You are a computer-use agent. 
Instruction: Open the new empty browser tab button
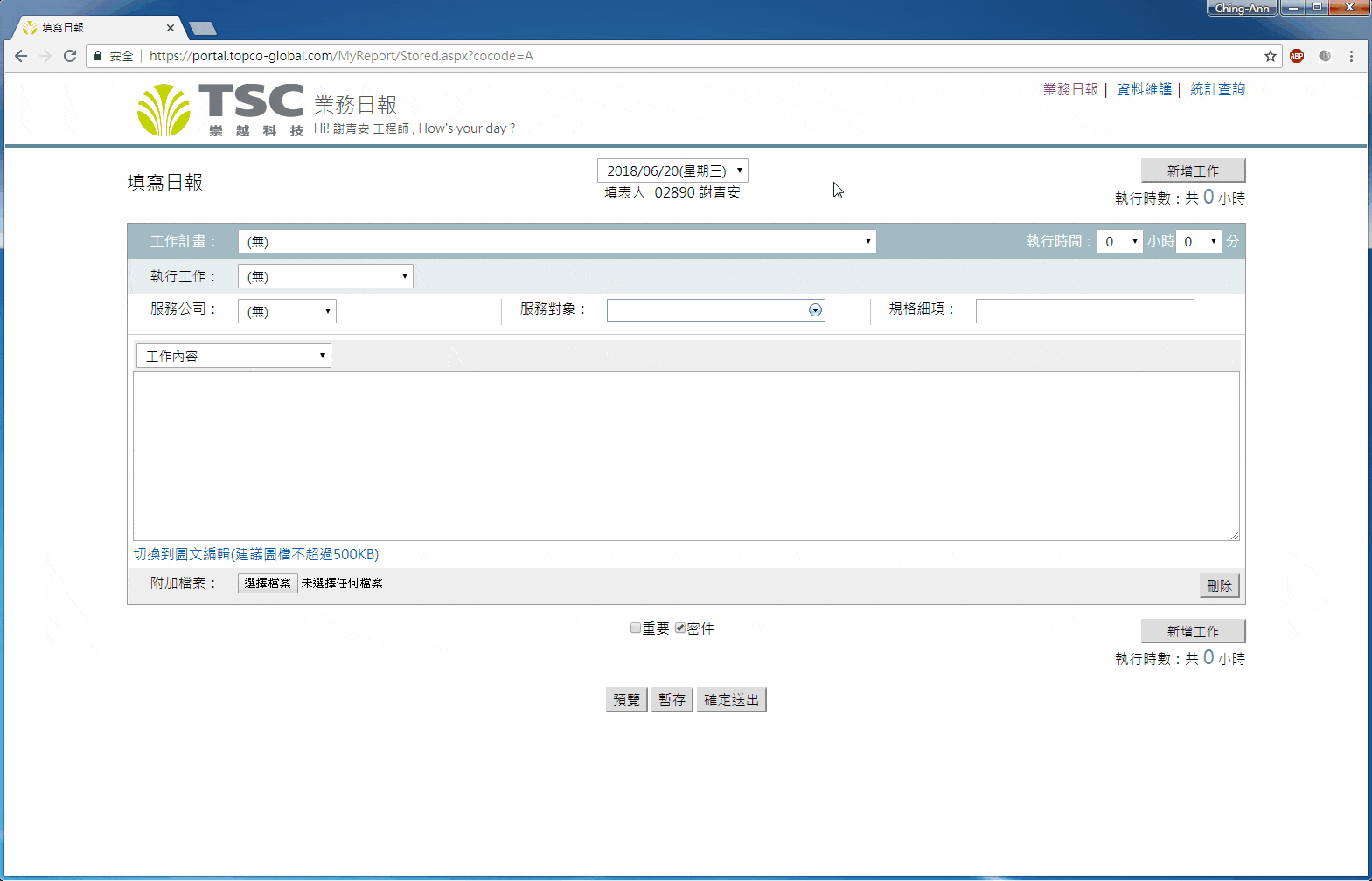click(203, 29)
